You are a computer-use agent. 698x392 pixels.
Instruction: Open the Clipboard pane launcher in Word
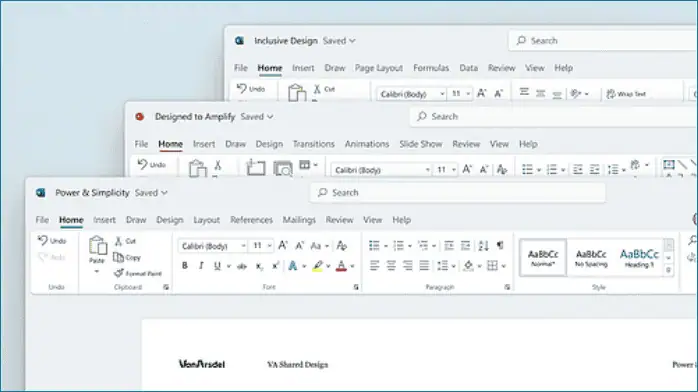pos(166,287)
